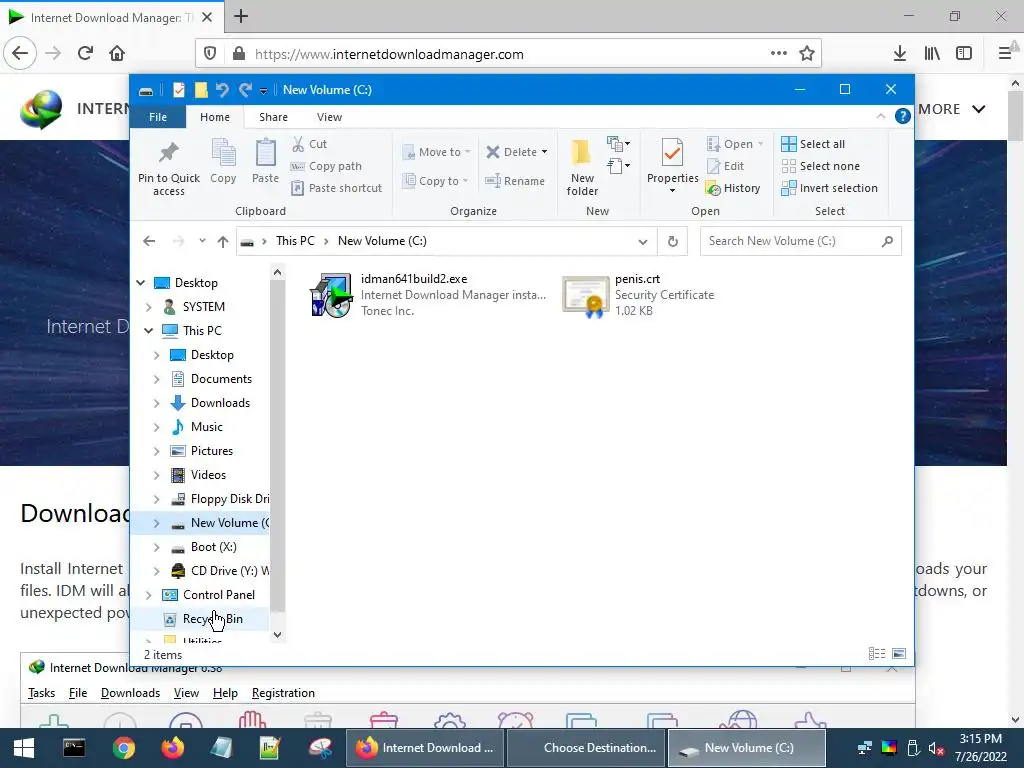1024x768 pixels.
Task: Select Pictures in the navigation pane
Action: tap(201, 451)
